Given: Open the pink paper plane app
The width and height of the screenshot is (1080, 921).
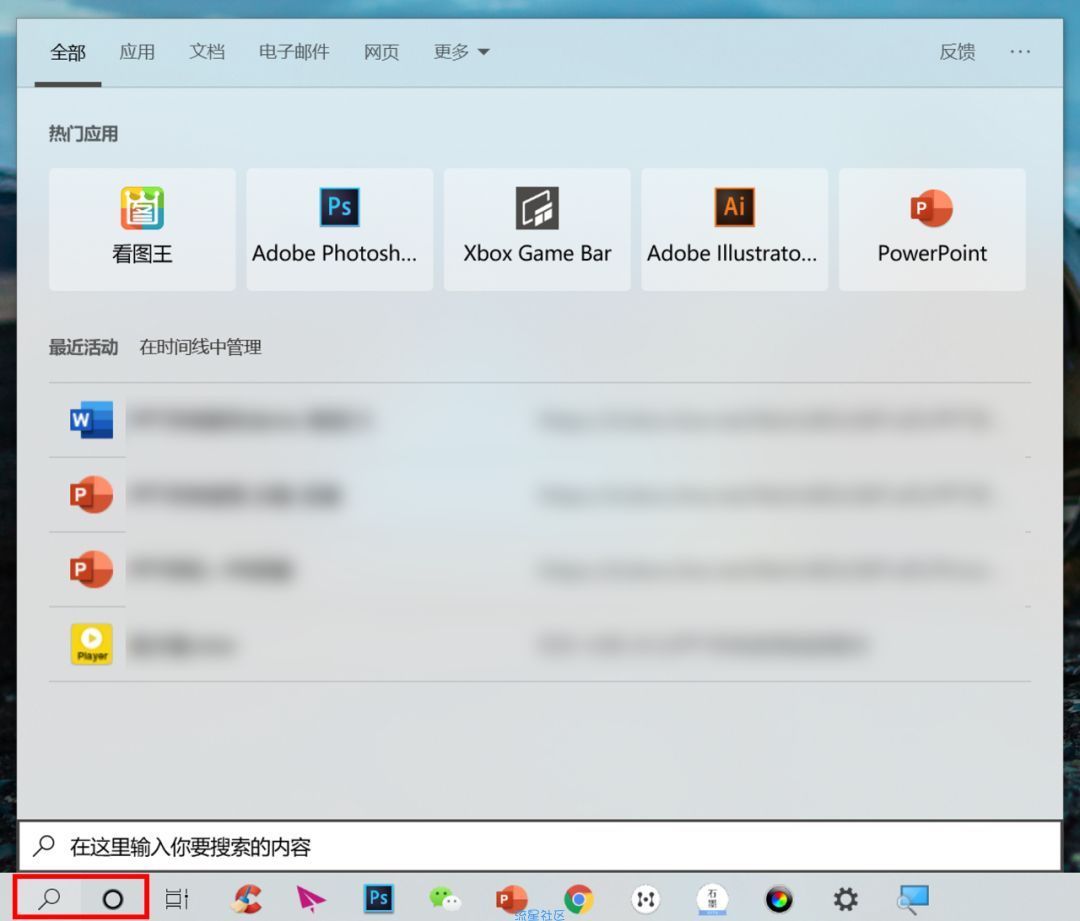Looking at the screenshot, I should coord(311,900).
